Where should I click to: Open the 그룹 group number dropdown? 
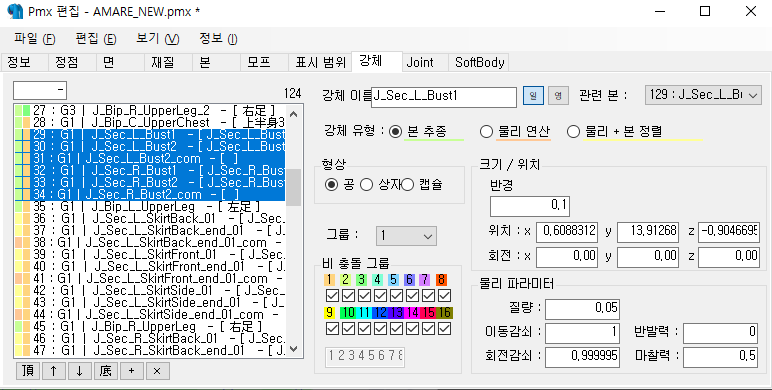coord(406,236)
